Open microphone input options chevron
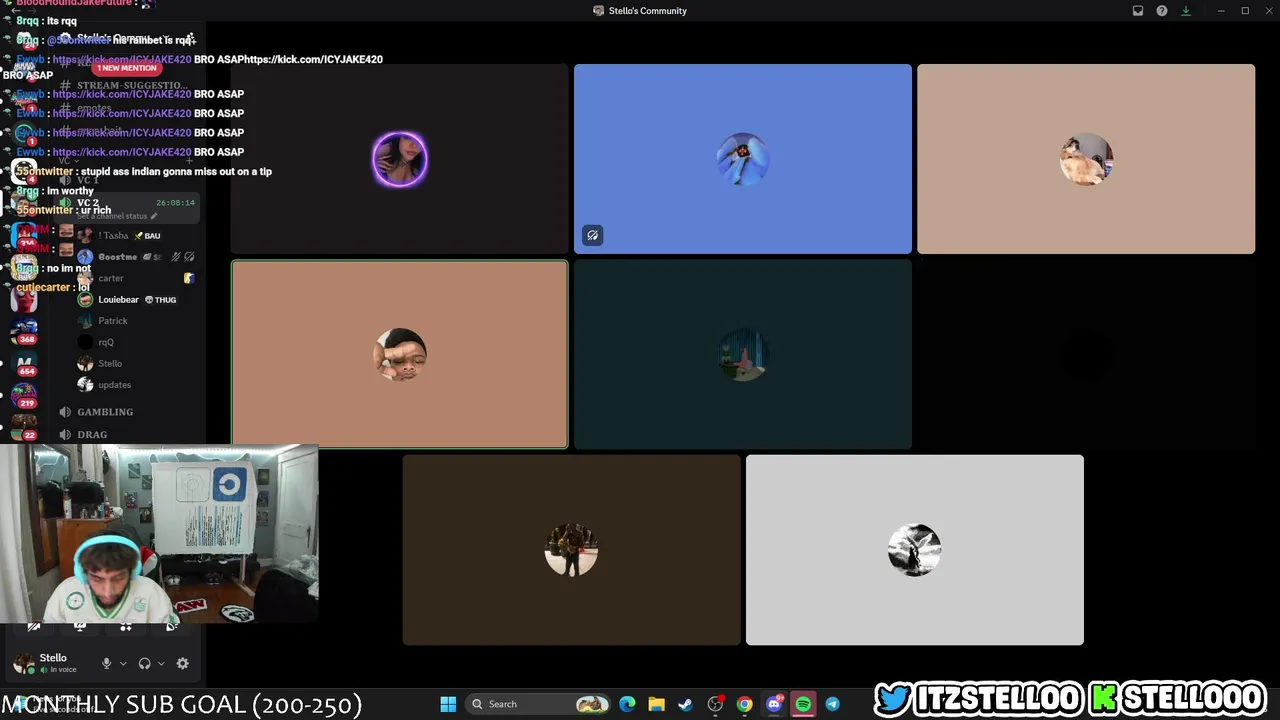Screen dimensions: 1280x720 123,663
